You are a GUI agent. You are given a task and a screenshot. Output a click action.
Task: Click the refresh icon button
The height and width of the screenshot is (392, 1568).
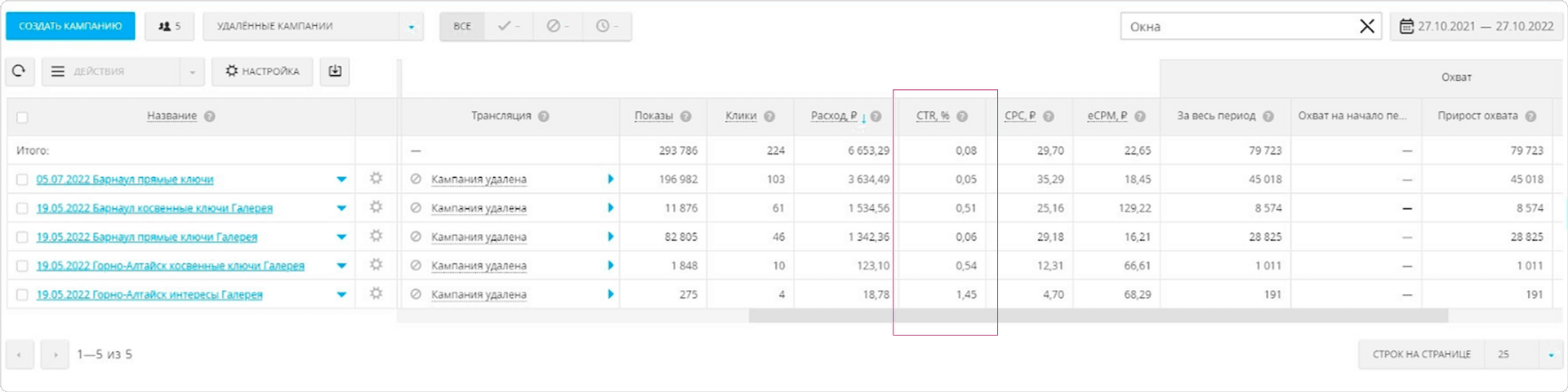pyautogui.click(x=20, y=71)
